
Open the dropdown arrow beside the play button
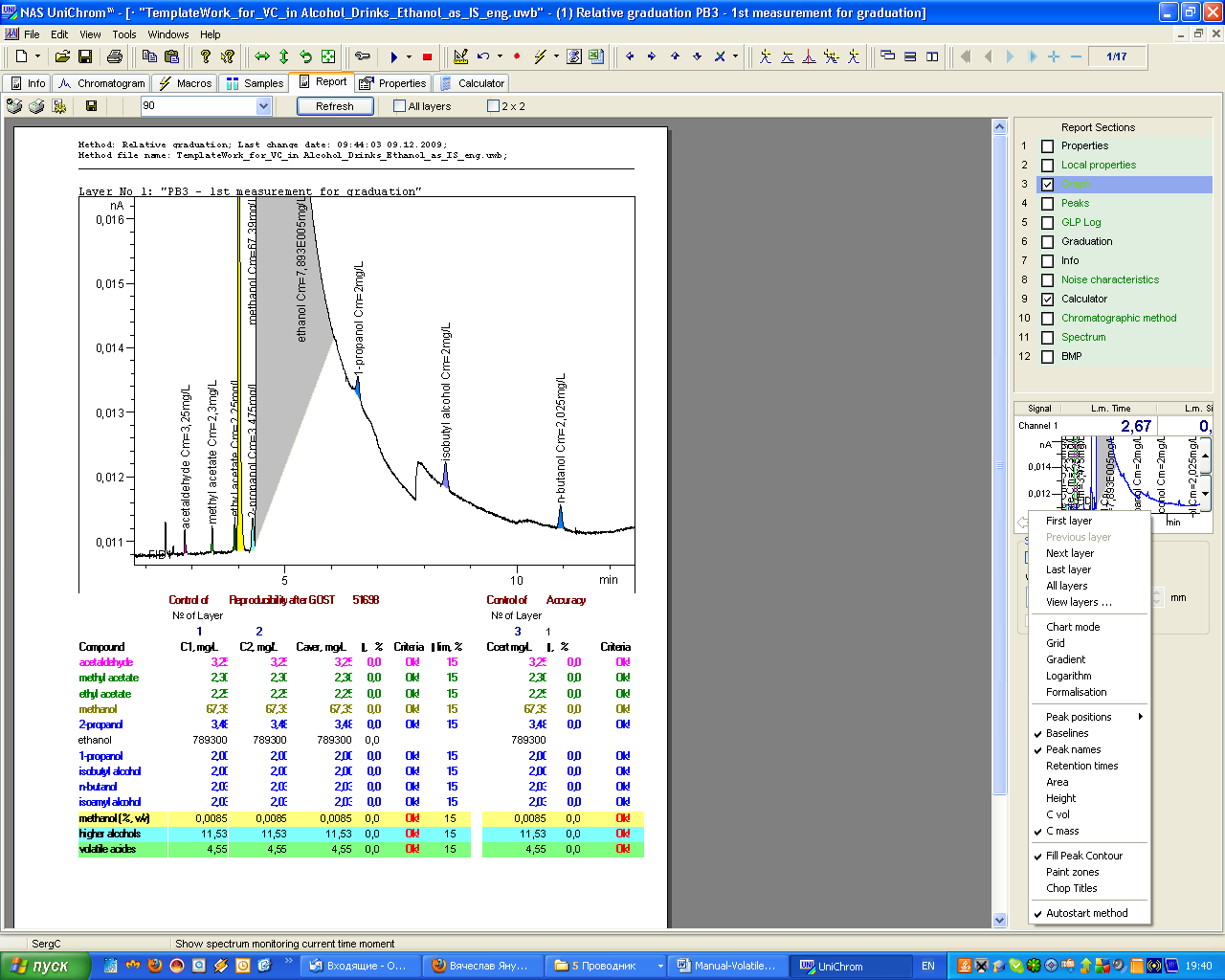click(409, 57)
